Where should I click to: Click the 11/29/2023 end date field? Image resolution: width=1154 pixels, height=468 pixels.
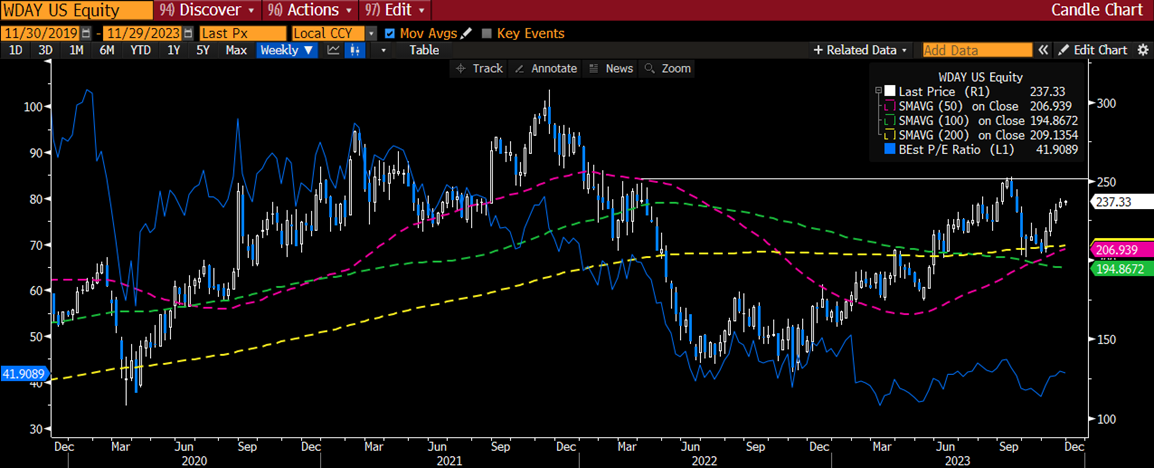point(144,33)
